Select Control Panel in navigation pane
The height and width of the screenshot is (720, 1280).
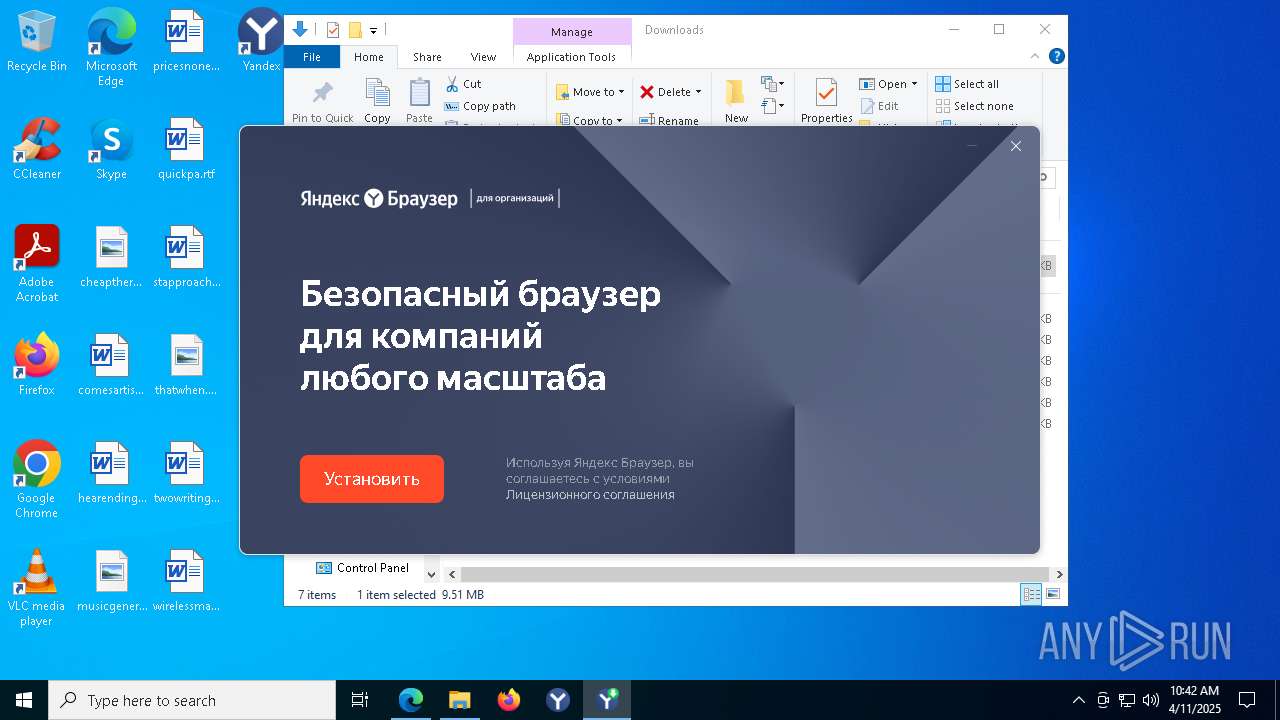pos(362,568)
